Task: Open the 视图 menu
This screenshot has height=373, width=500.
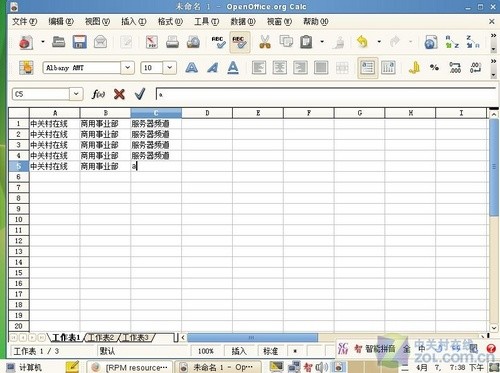Action: tap(97, 22)
